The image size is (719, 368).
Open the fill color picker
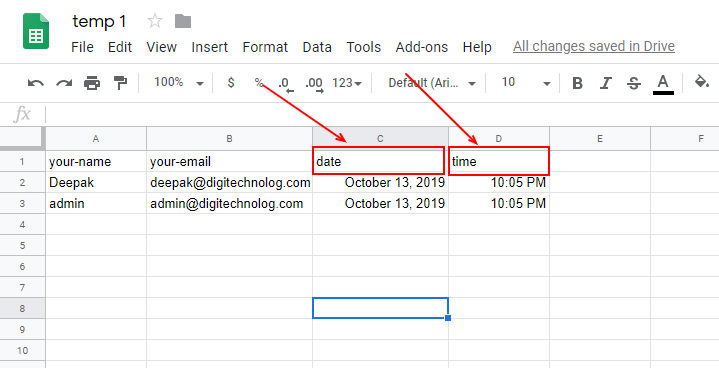(x=702, y=82)
